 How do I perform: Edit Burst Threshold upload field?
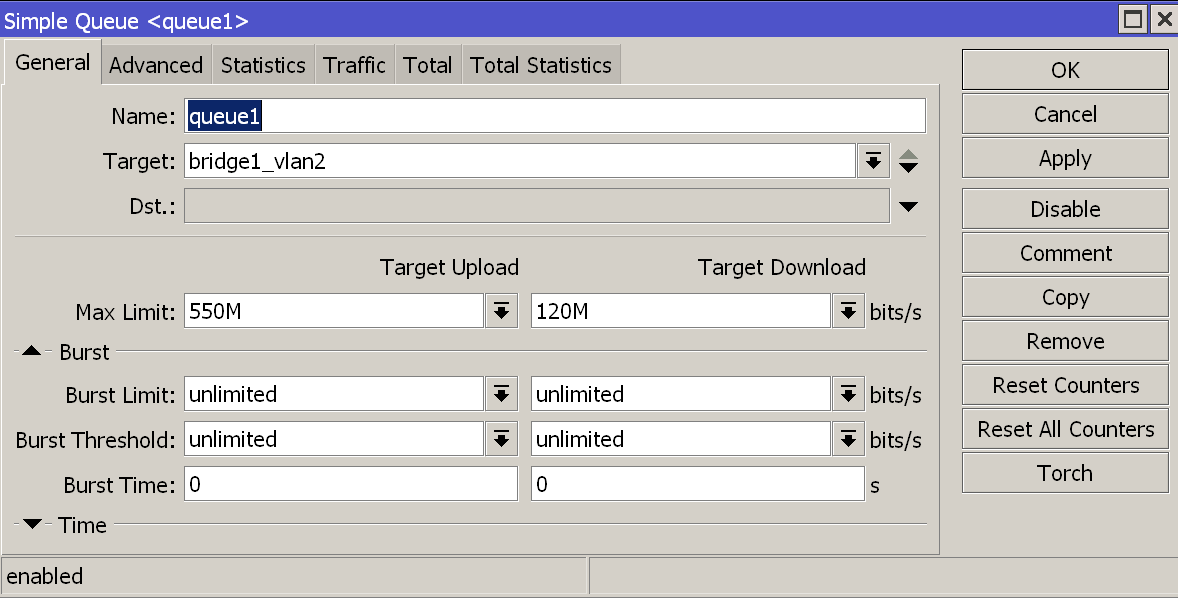pyautogui.click(x=334, y=439)
